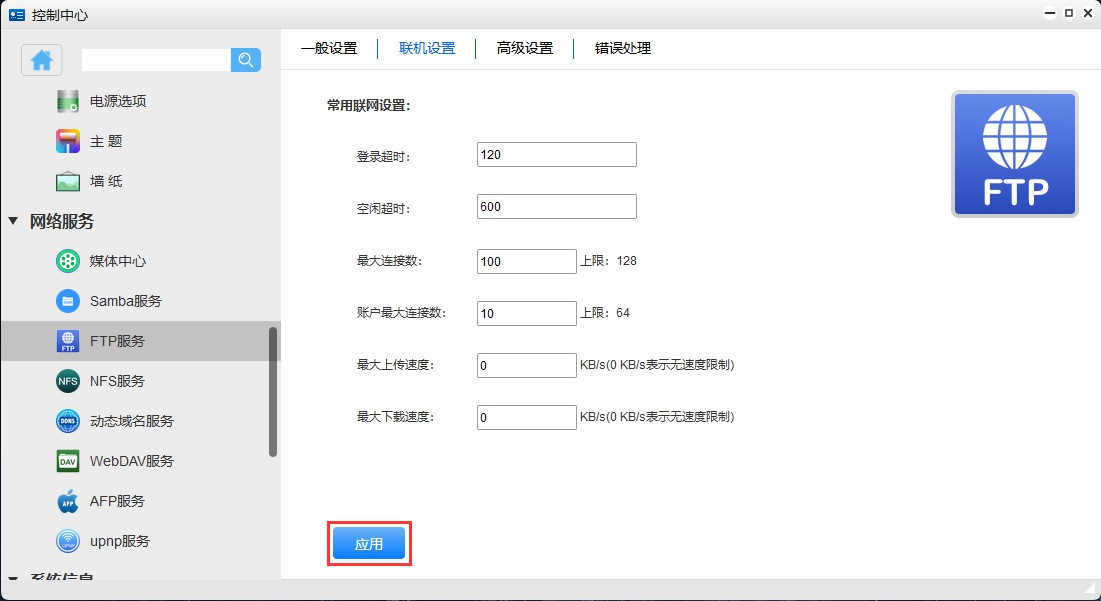The width and height of the screenshot is (1101, 601).
Task: Select the 主题 theme icon
Action: coord(68,141)
